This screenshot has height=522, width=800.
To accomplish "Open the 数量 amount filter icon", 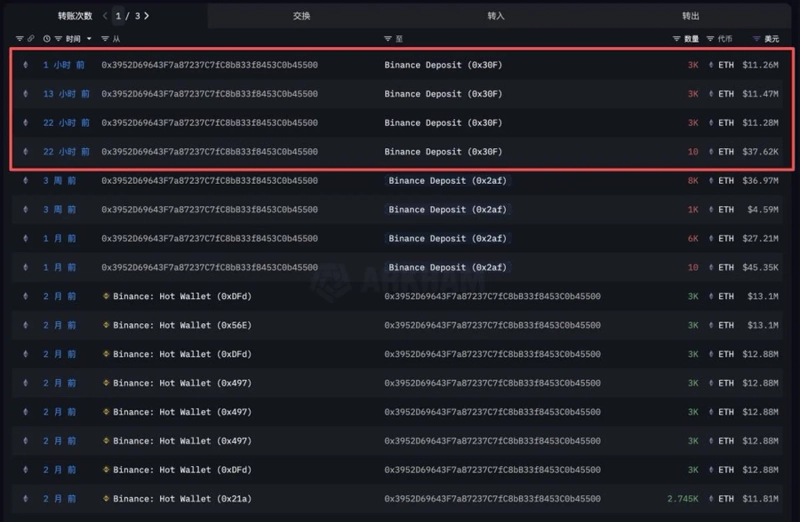I will 676,39.
